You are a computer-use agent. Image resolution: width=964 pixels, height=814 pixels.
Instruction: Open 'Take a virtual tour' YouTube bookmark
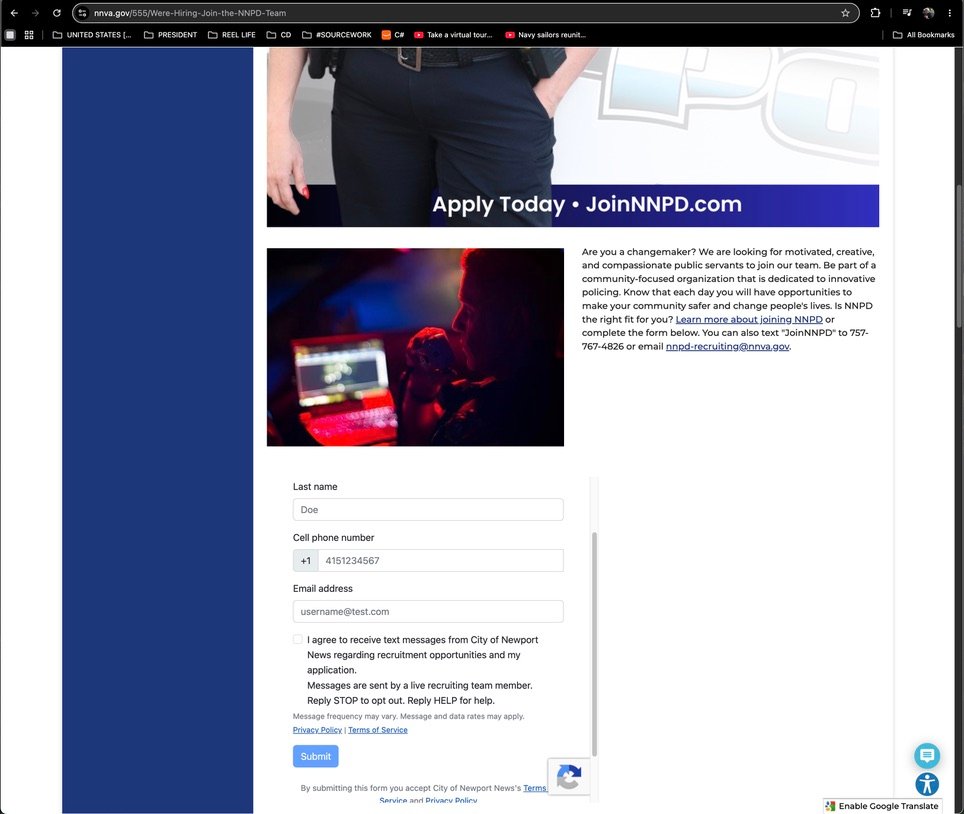[x=453, y=35]
